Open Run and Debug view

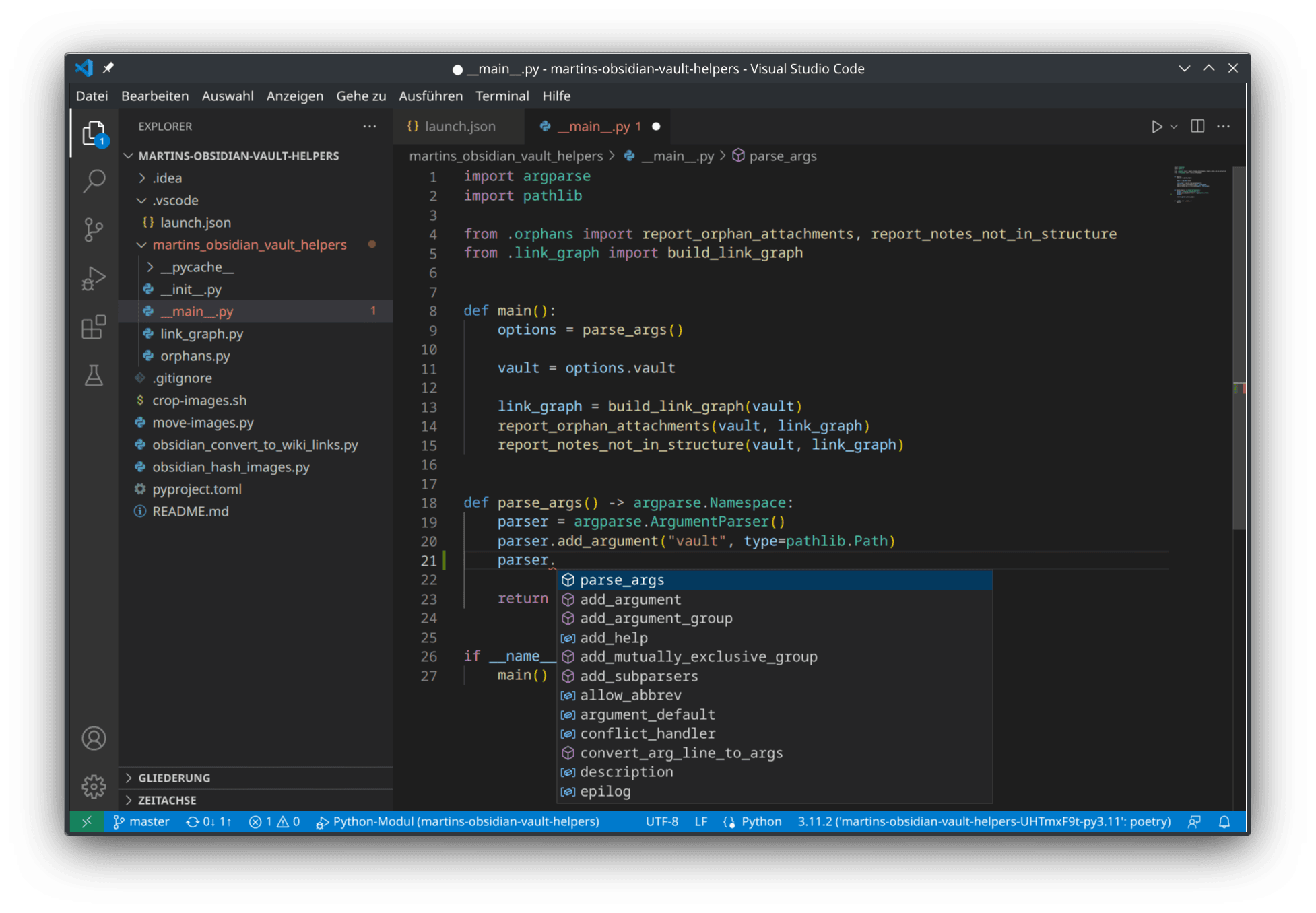(x=94, y=278)
